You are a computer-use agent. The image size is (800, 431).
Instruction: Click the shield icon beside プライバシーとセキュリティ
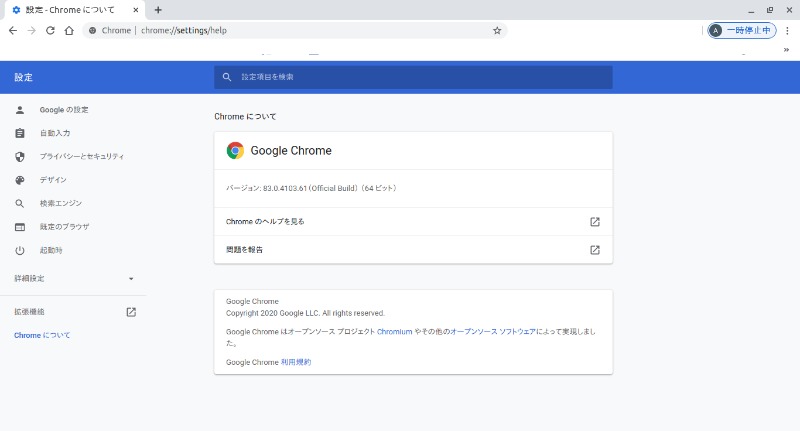(20, 157)
